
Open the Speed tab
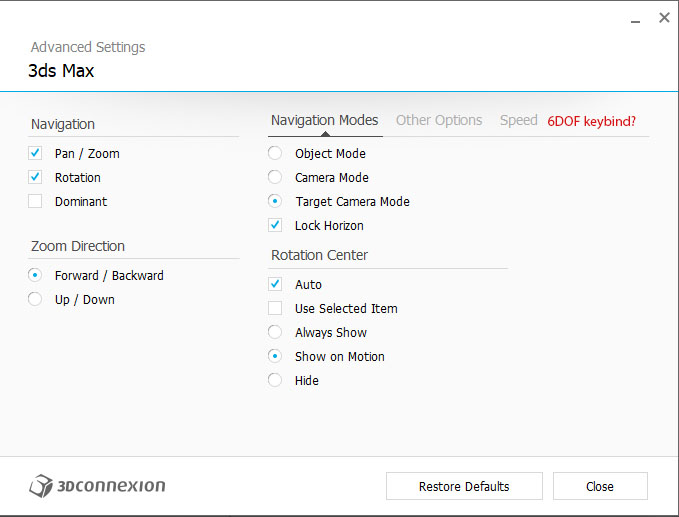tap(518, 120)
